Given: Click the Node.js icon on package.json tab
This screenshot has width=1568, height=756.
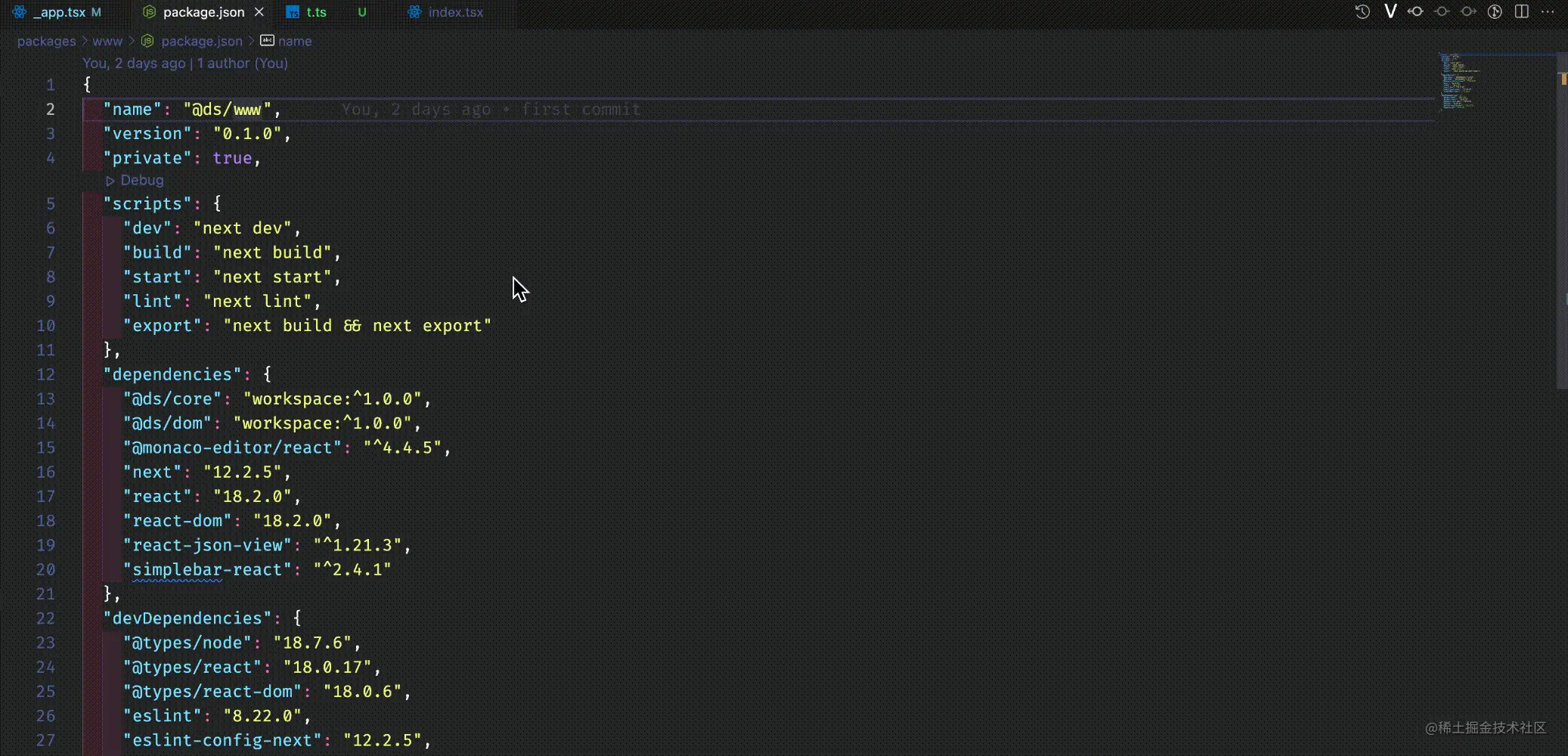Looking at the screenshot, I should pos(150,12).
